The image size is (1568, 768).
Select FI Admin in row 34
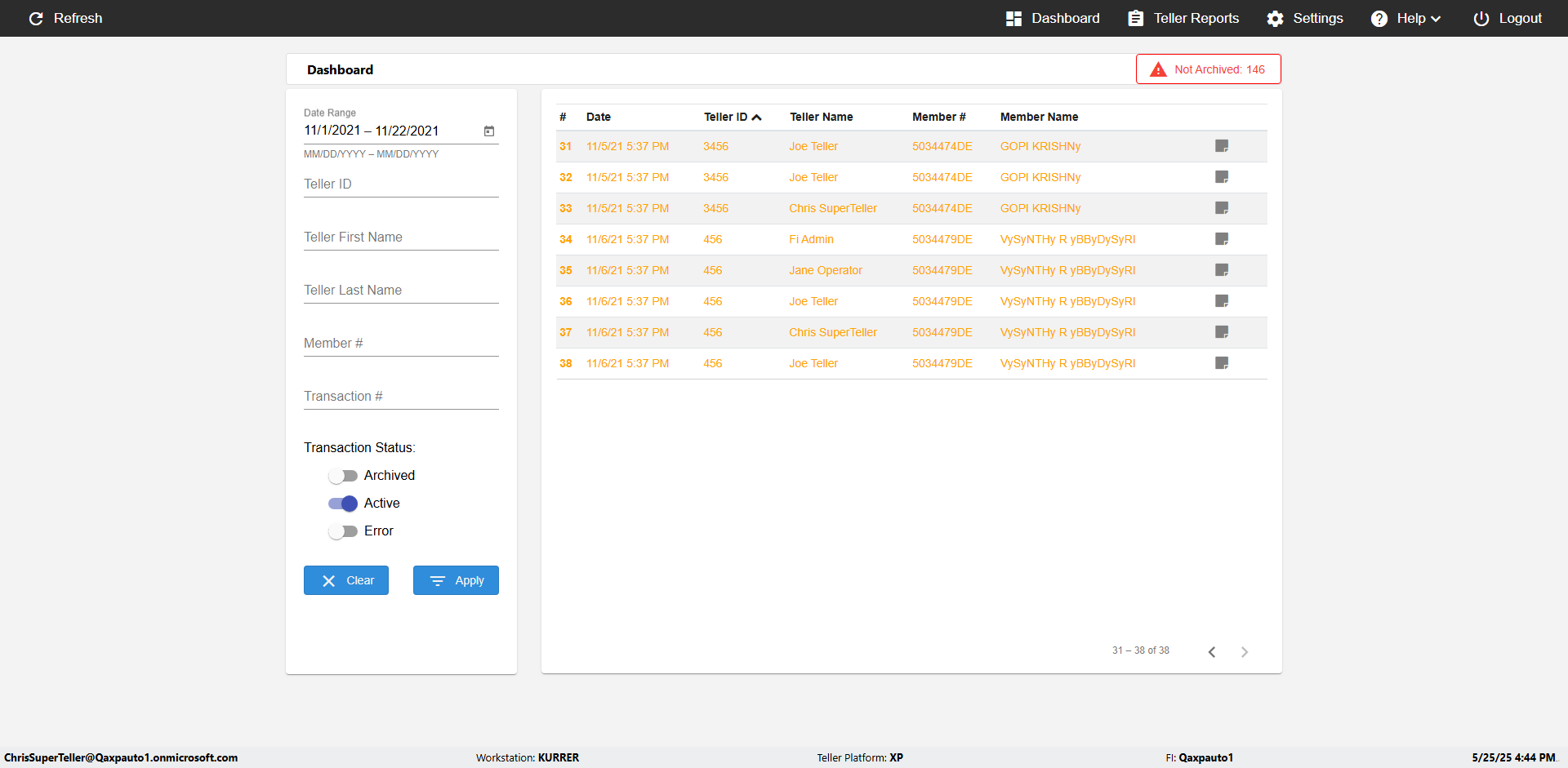pyautogui.click(x=811, y=239)
